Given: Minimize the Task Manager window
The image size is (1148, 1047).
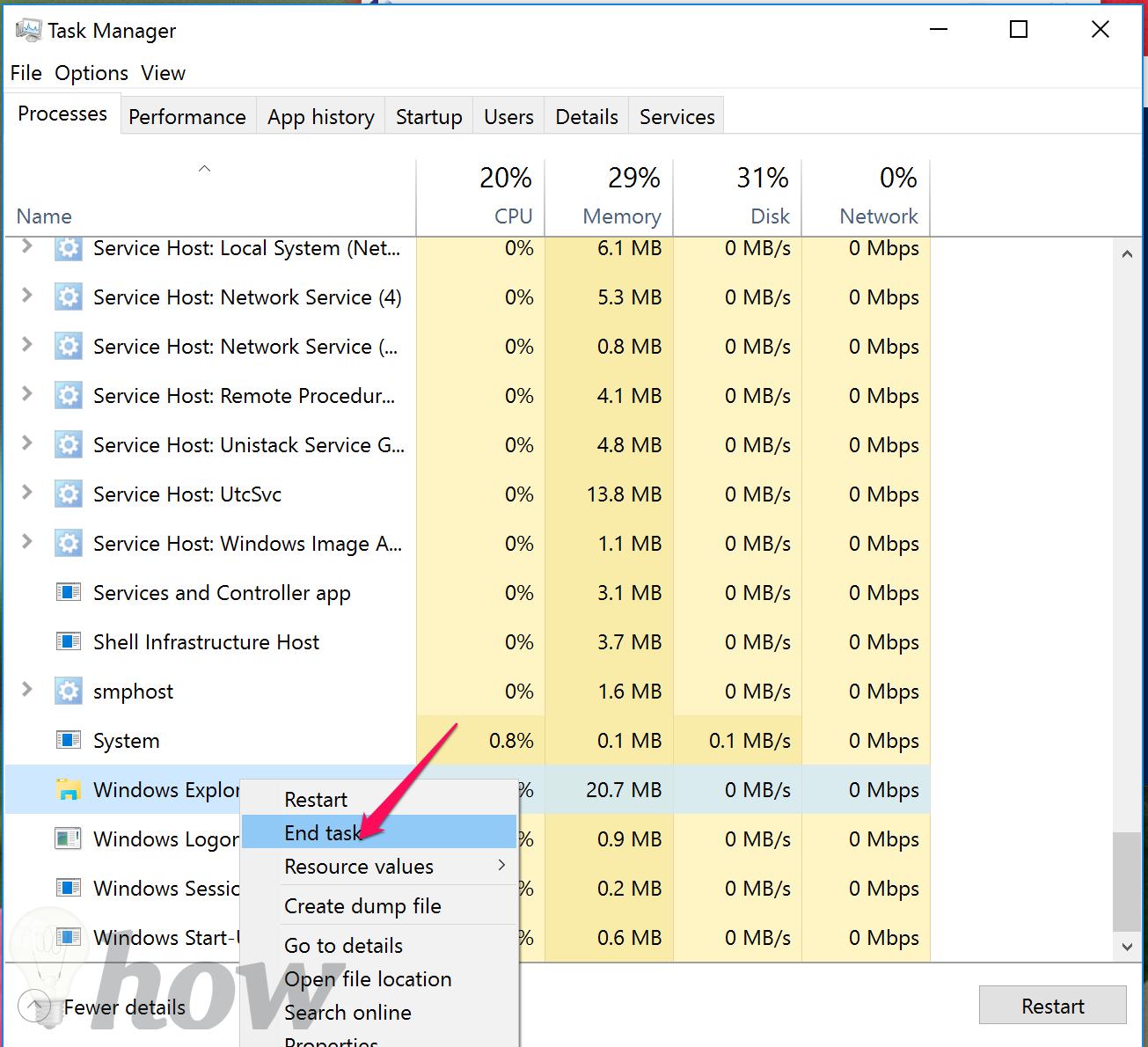Looking at the screenshot, I should 939,30.
